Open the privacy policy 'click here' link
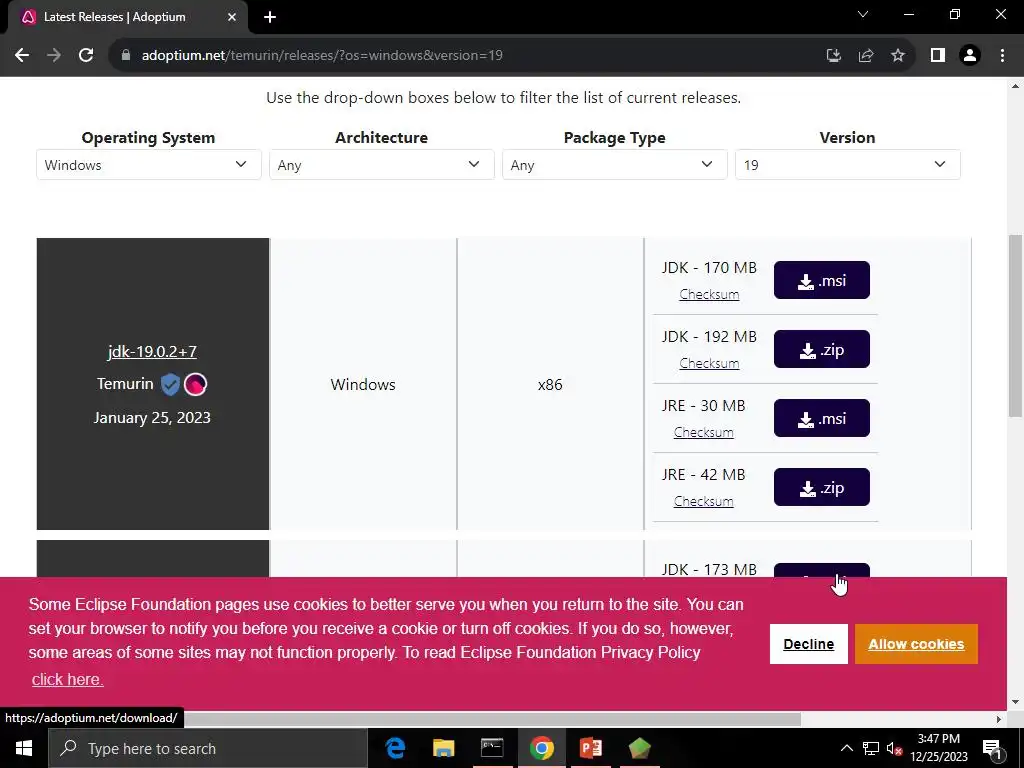 (67, 679)
